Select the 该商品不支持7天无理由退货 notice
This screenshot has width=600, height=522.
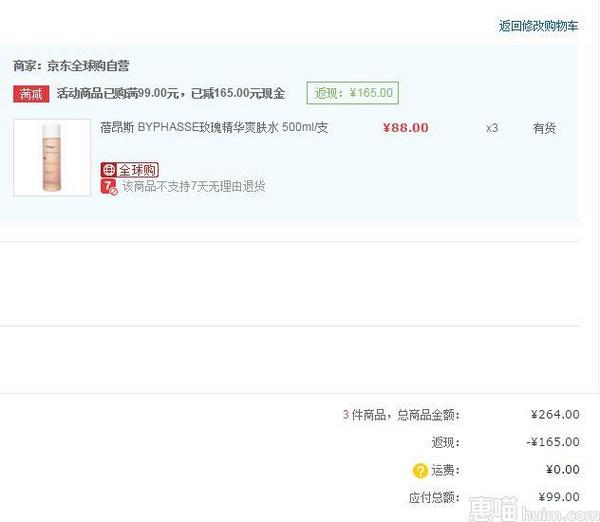(x=194, y=186)
